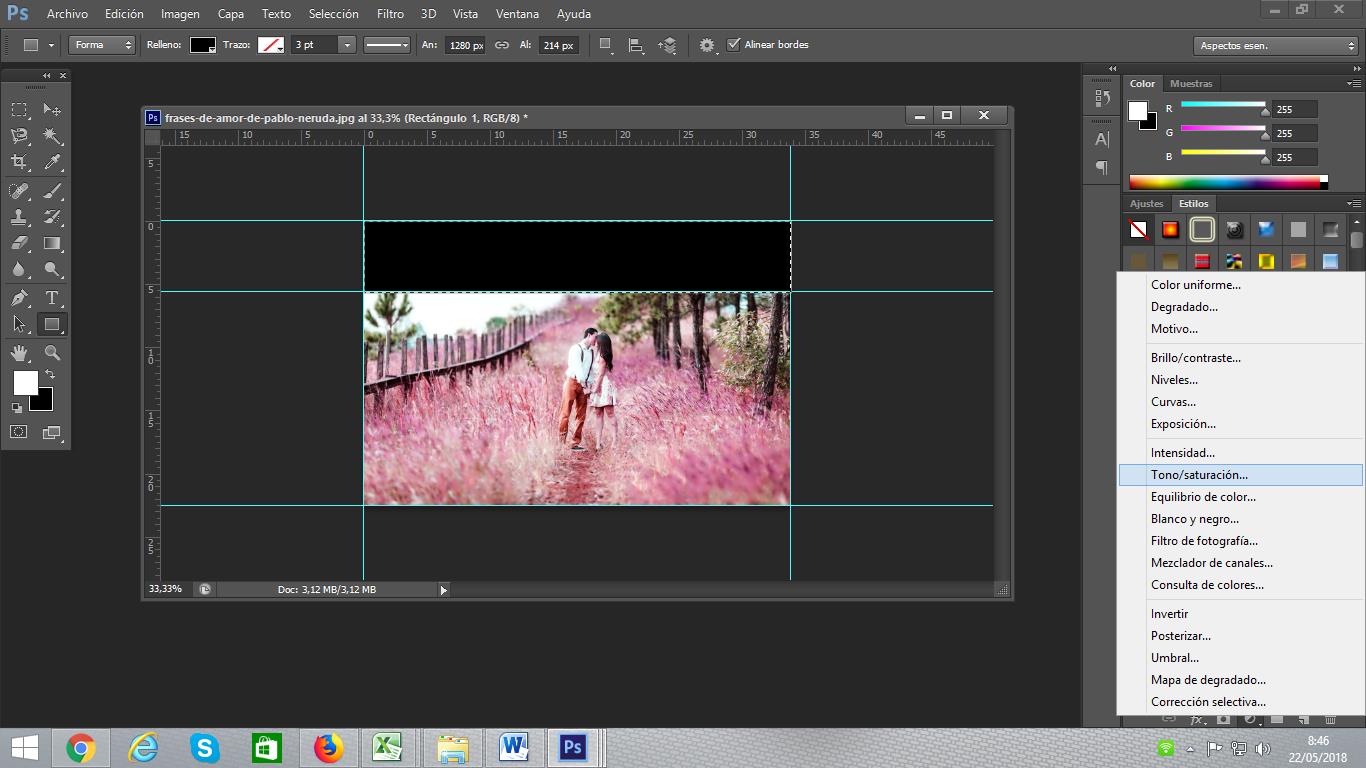Open the Forma mode dropdown
The image size is (1366, 768).
(x=102, y=45)
